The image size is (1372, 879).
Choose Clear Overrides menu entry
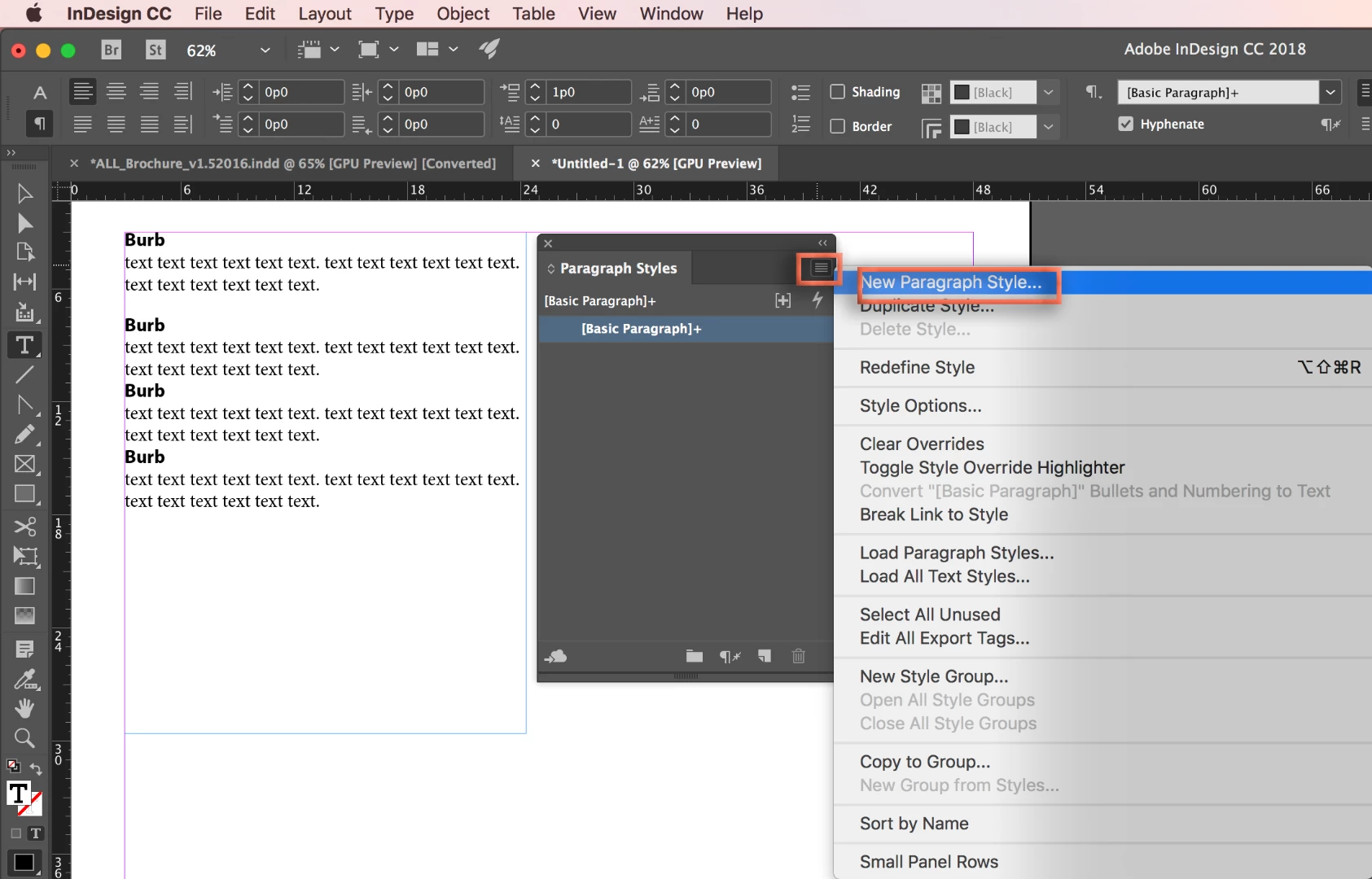point(922,444)
